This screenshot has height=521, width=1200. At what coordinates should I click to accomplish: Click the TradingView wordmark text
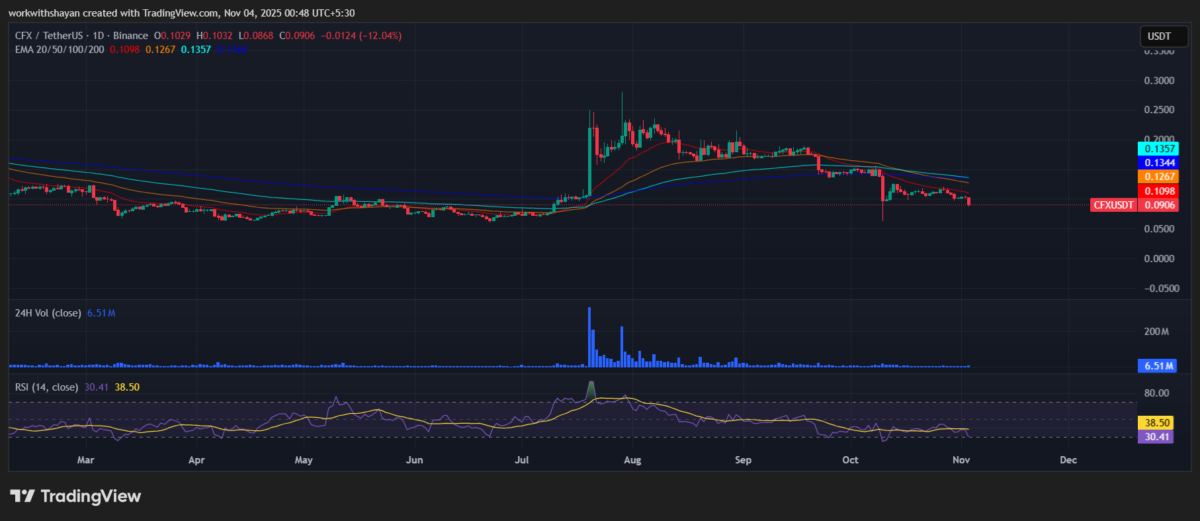pyautogui.click(x=88, y=496)
